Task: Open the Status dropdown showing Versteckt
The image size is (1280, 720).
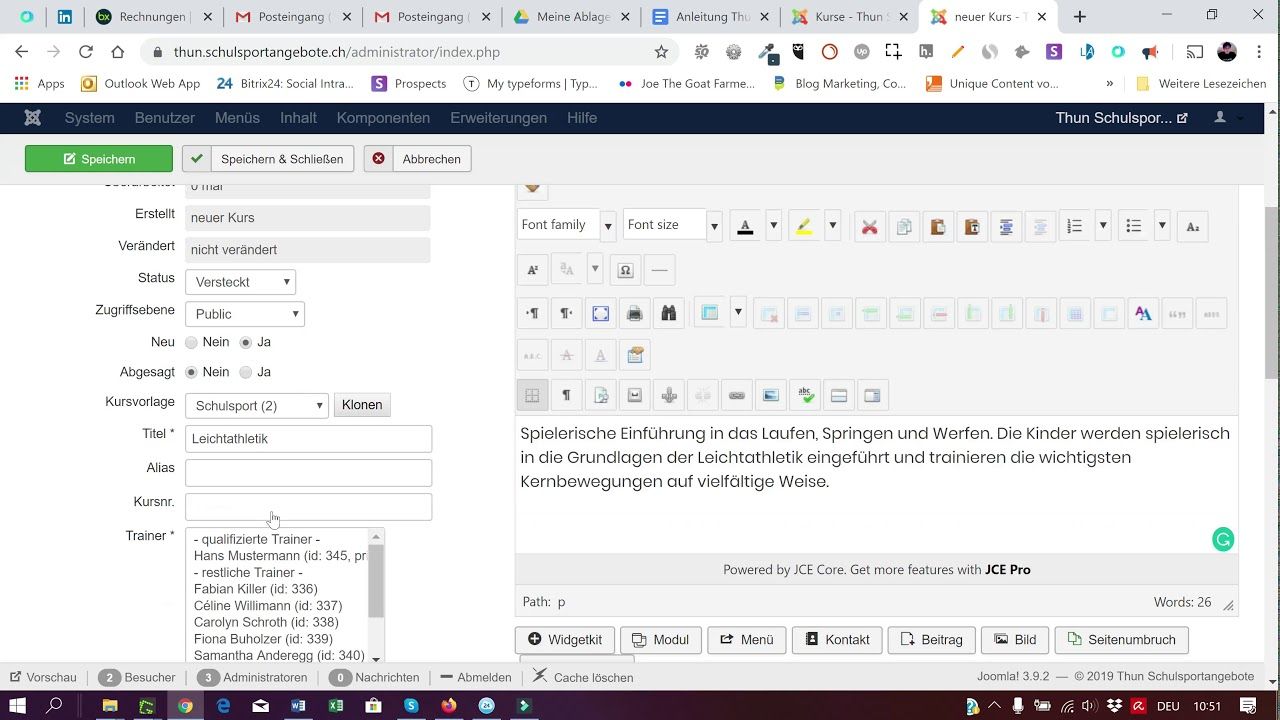Action: (x=241, y=282)
